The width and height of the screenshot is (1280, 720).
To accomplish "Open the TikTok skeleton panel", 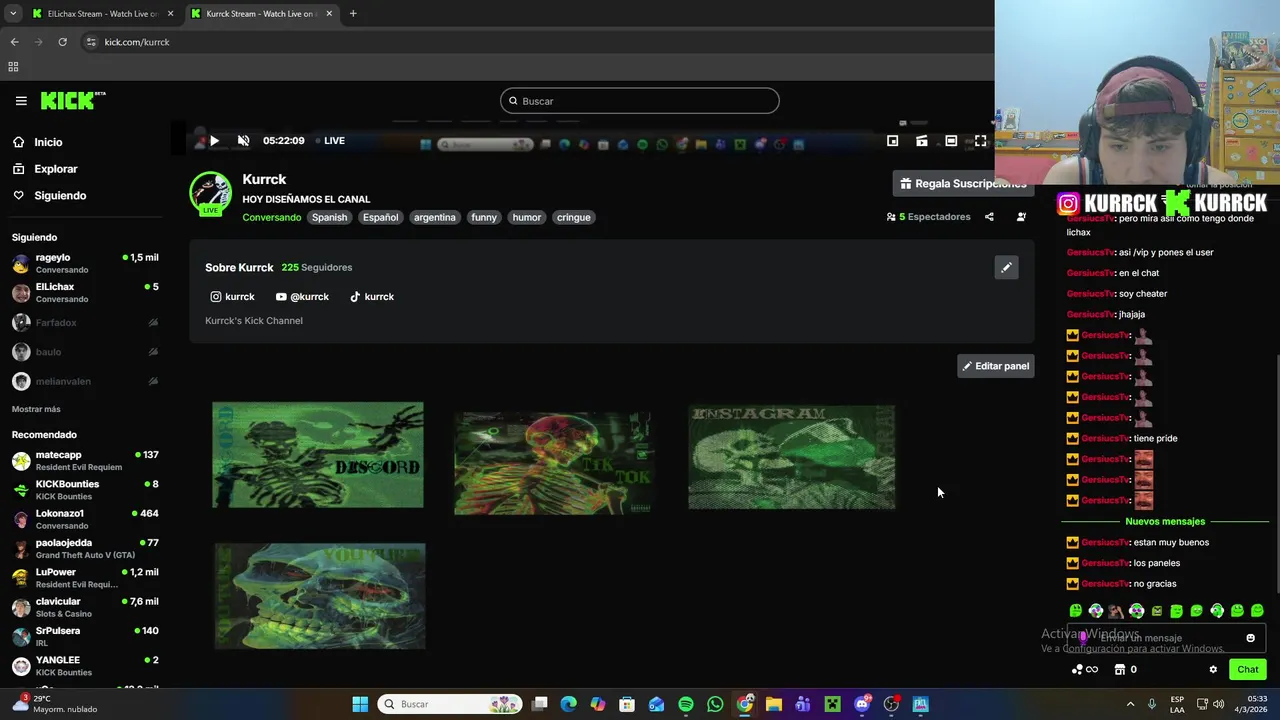I will [x=553, y=463].
